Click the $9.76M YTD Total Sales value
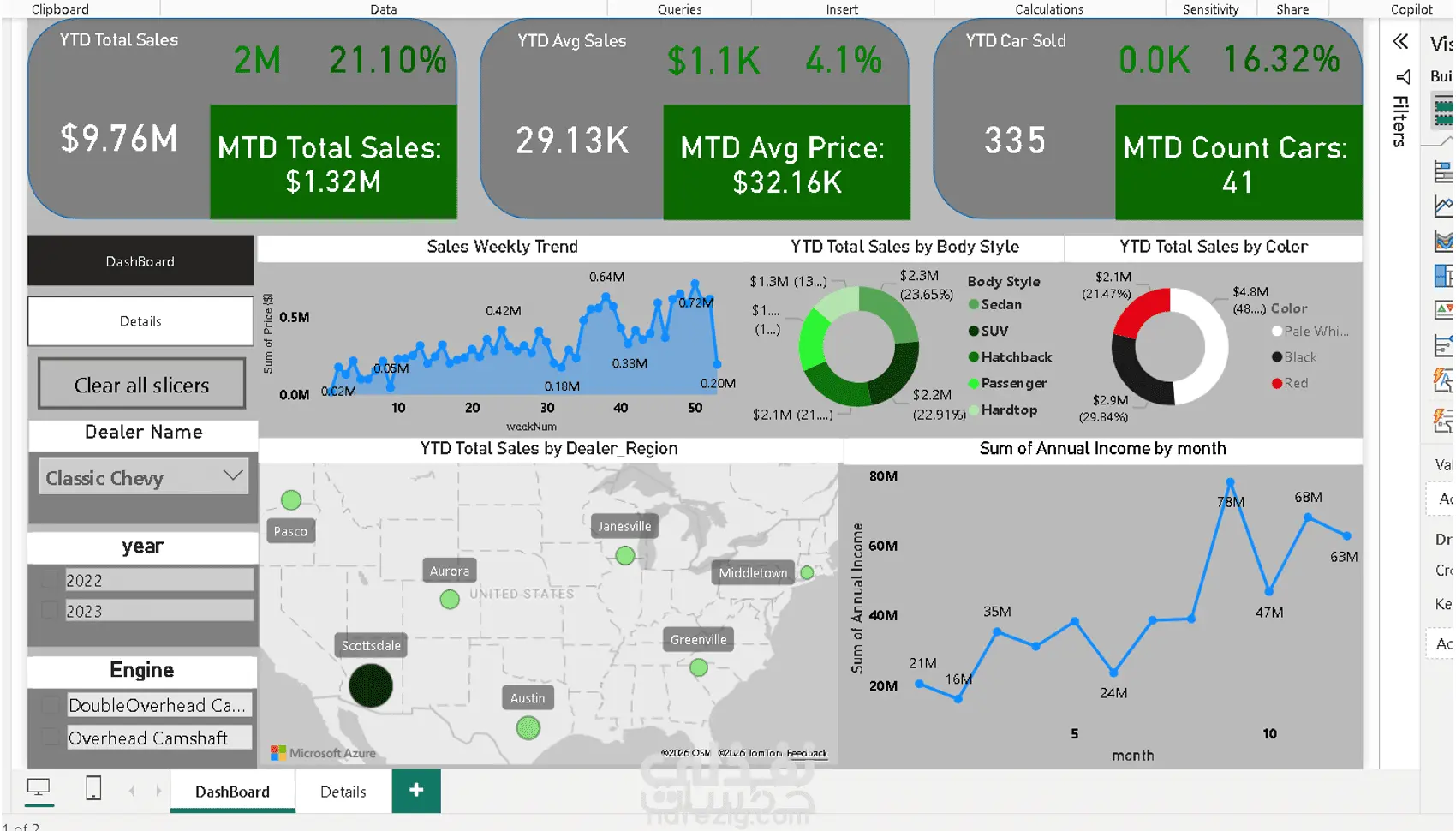Viewport: 1456px width, 831px height. click(x=119, y=138)
